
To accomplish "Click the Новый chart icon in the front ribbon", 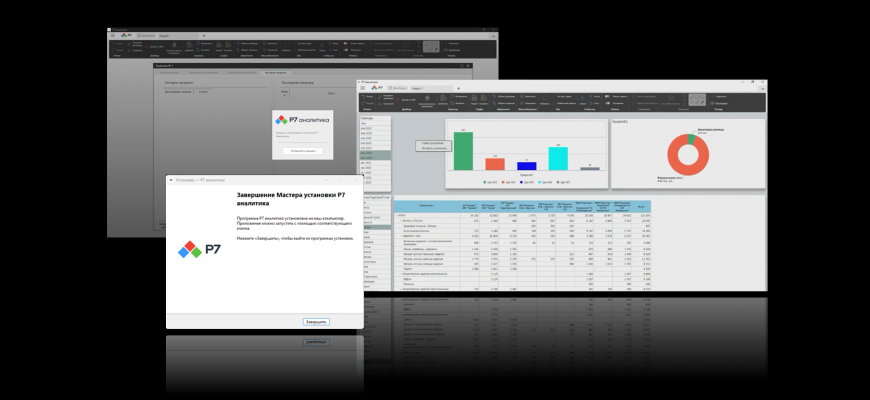I will click(474, 98).
